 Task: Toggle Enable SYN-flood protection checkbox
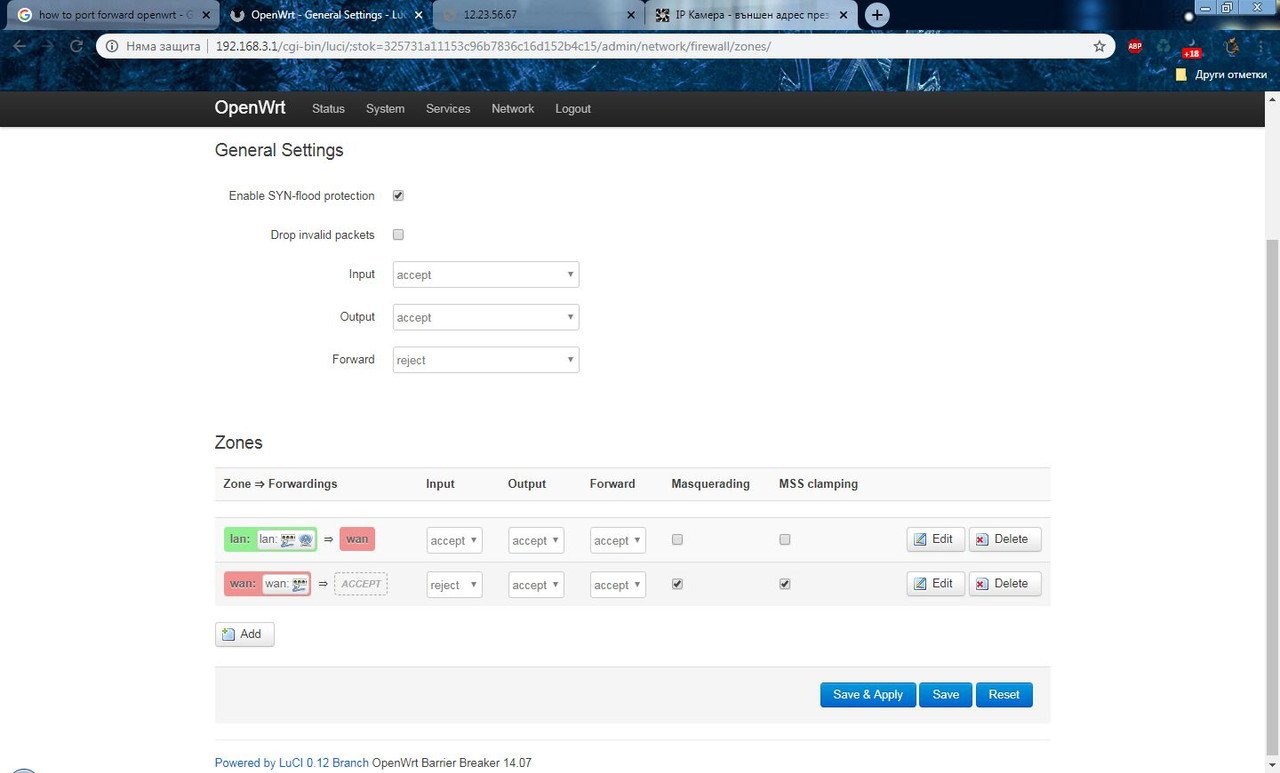[x=398, y=196]
